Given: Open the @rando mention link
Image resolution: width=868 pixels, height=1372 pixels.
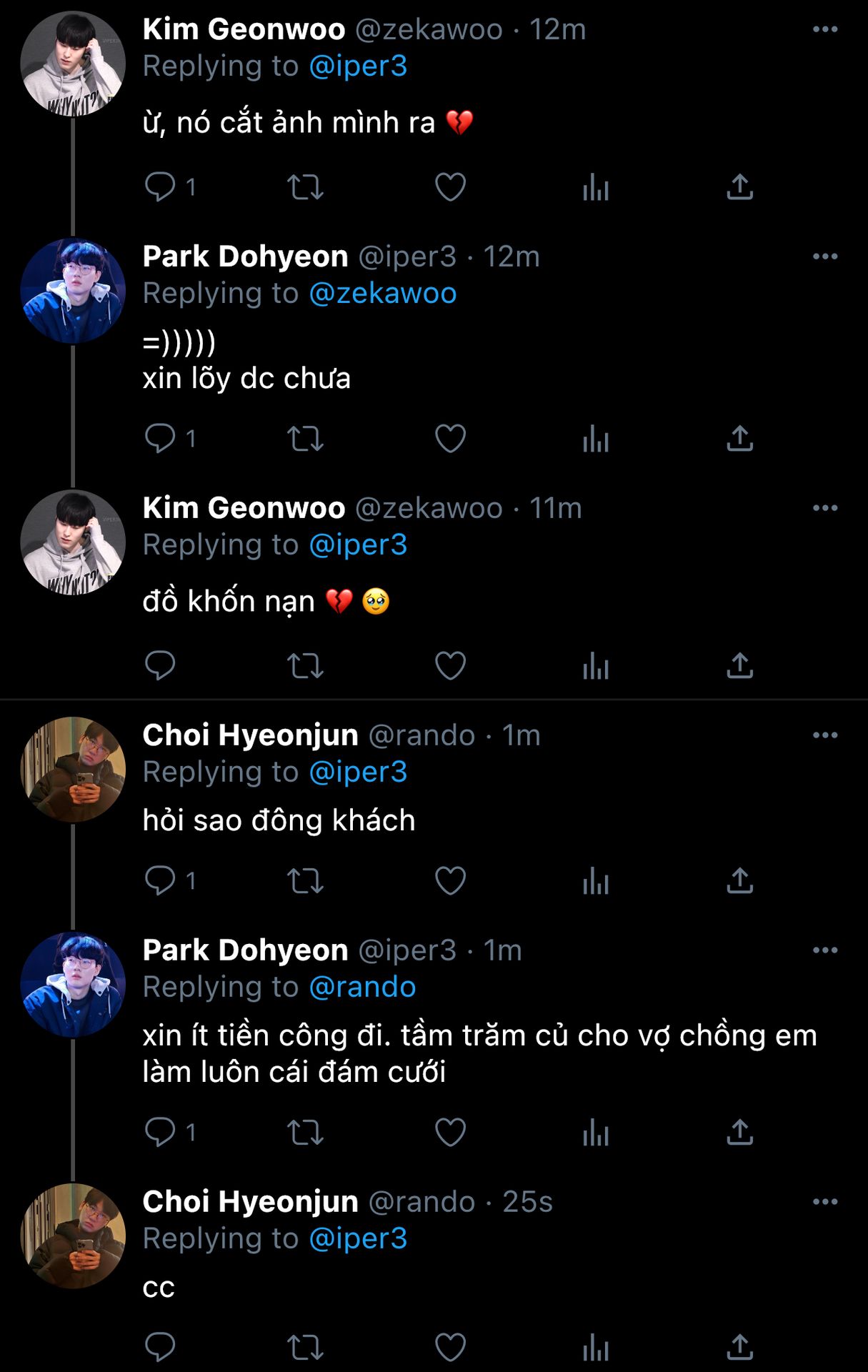Looking at the screenshot, I should pos(362,987).
